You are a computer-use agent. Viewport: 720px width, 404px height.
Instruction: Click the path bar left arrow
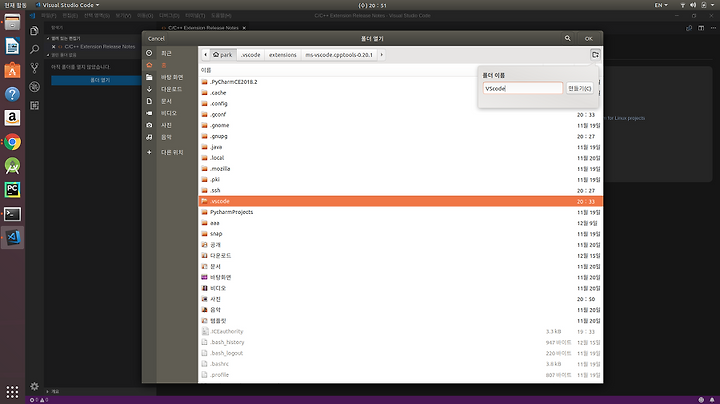click(205, 55)
